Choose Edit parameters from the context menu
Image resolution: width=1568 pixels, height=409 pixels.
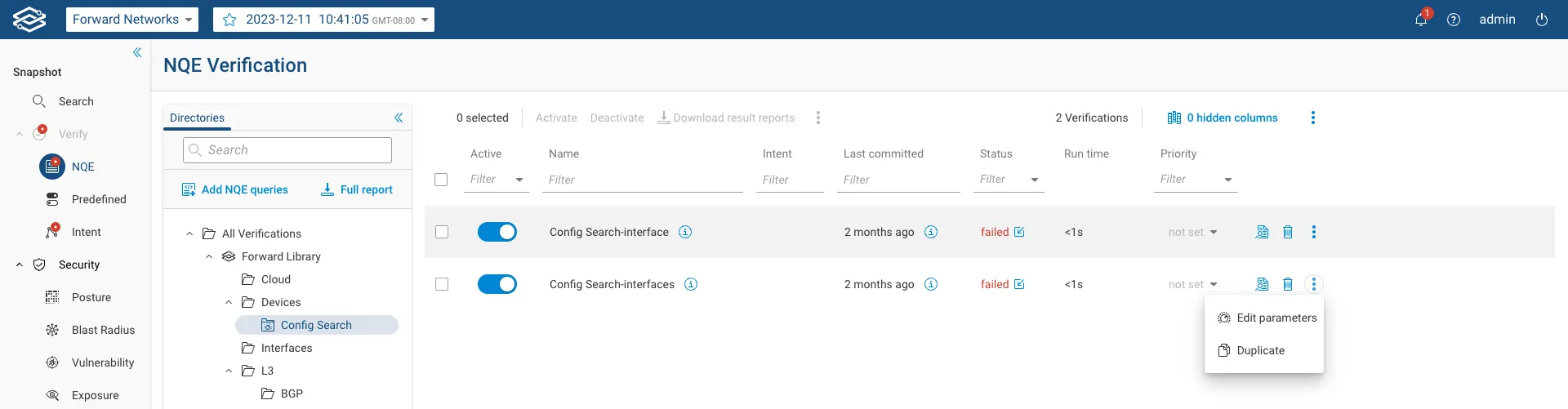coord(1264,318)
